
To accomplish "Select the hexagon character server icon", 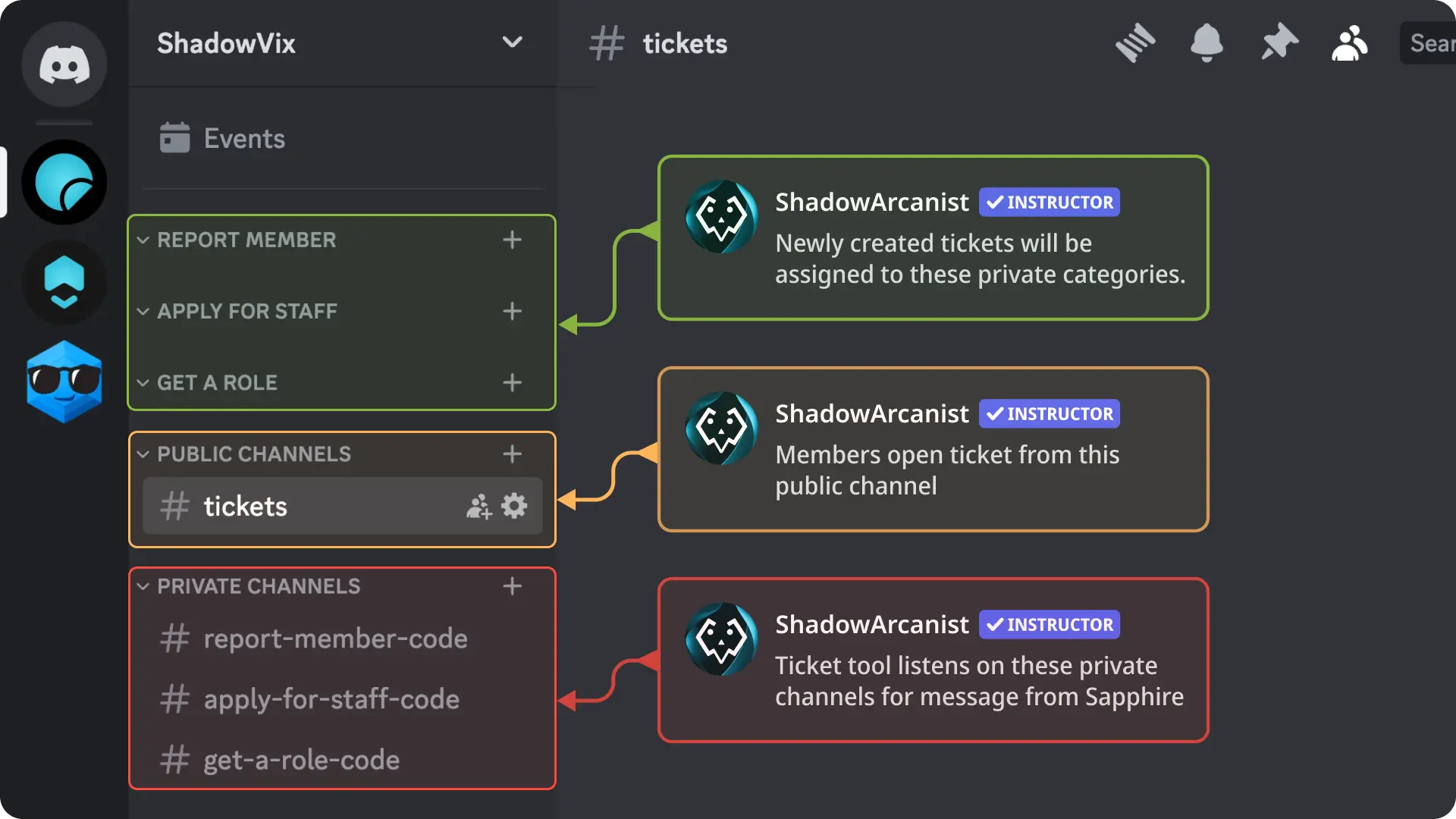I will click(64, 282).
